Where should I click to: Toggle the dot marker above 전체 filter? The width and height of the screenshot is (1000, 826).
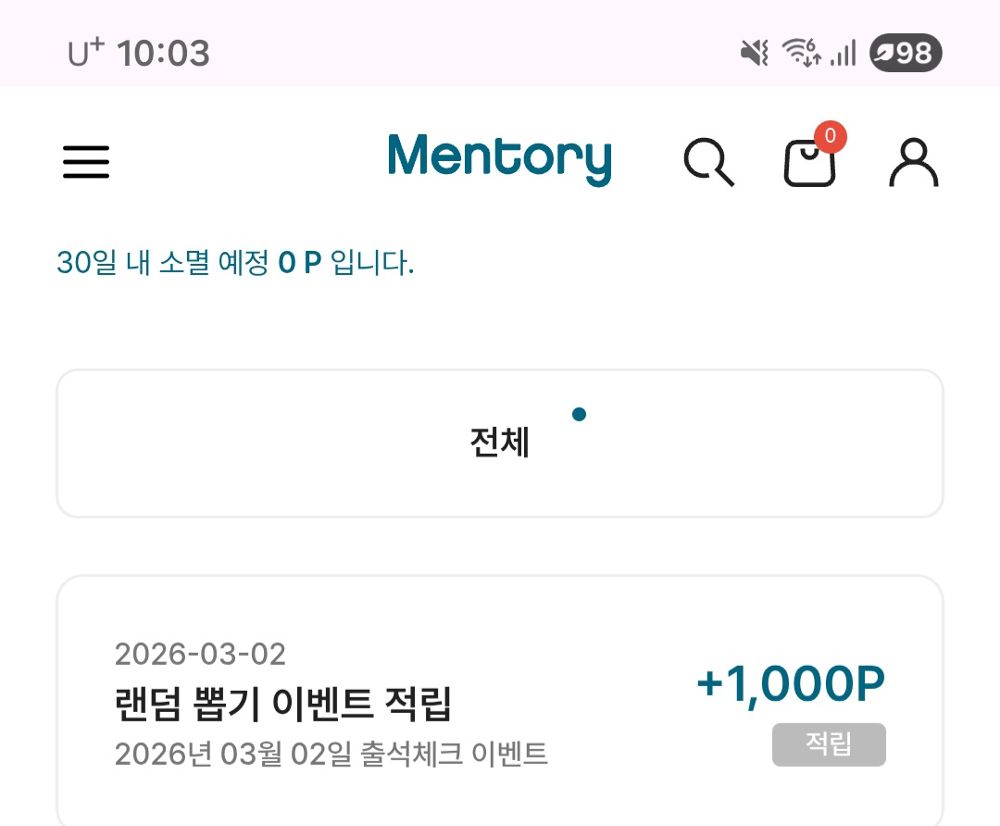pyautogui.click(x=580, y=413)
